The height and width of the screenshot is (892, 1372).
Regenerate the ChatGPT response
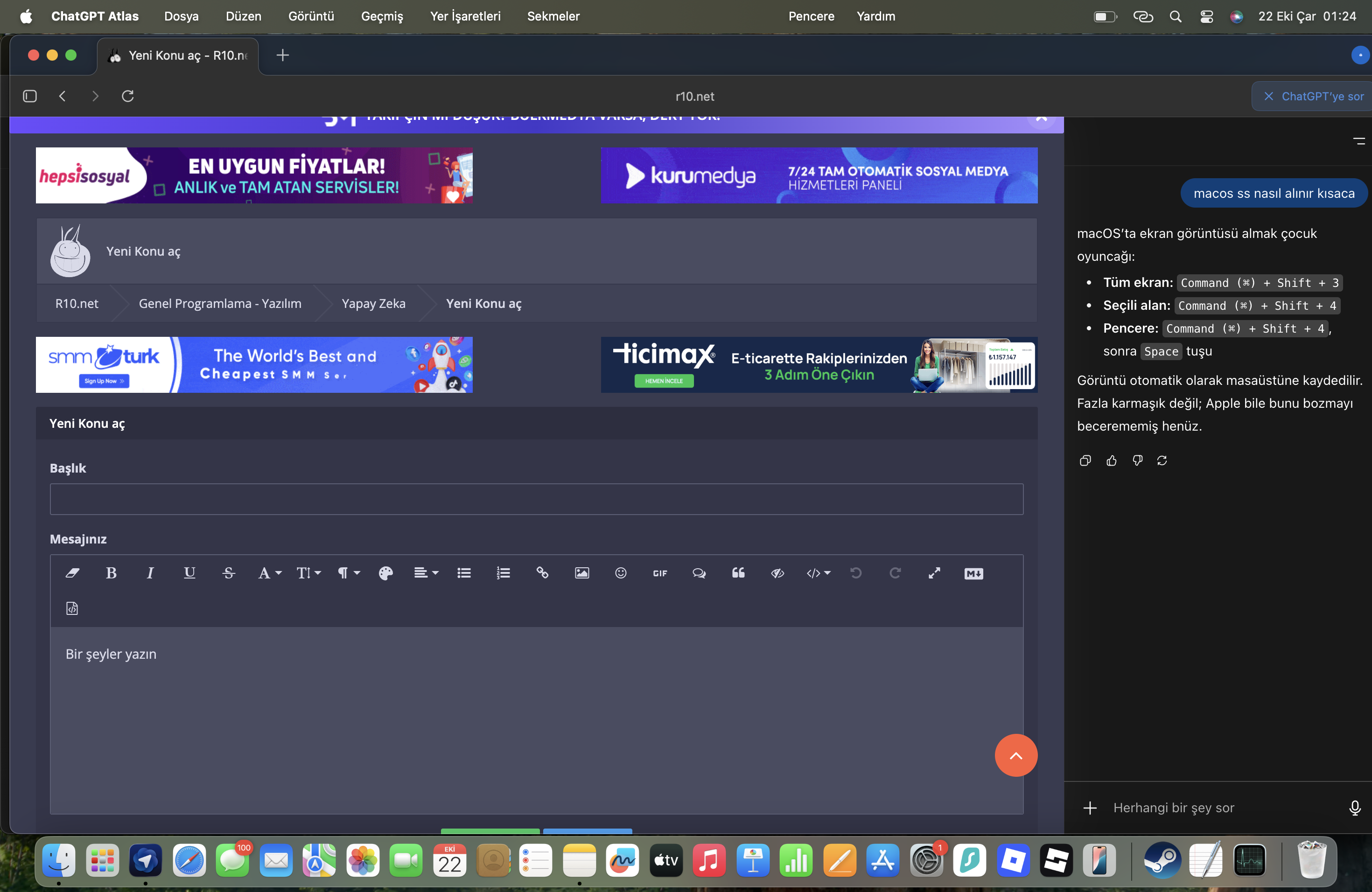click(1162, 460)
